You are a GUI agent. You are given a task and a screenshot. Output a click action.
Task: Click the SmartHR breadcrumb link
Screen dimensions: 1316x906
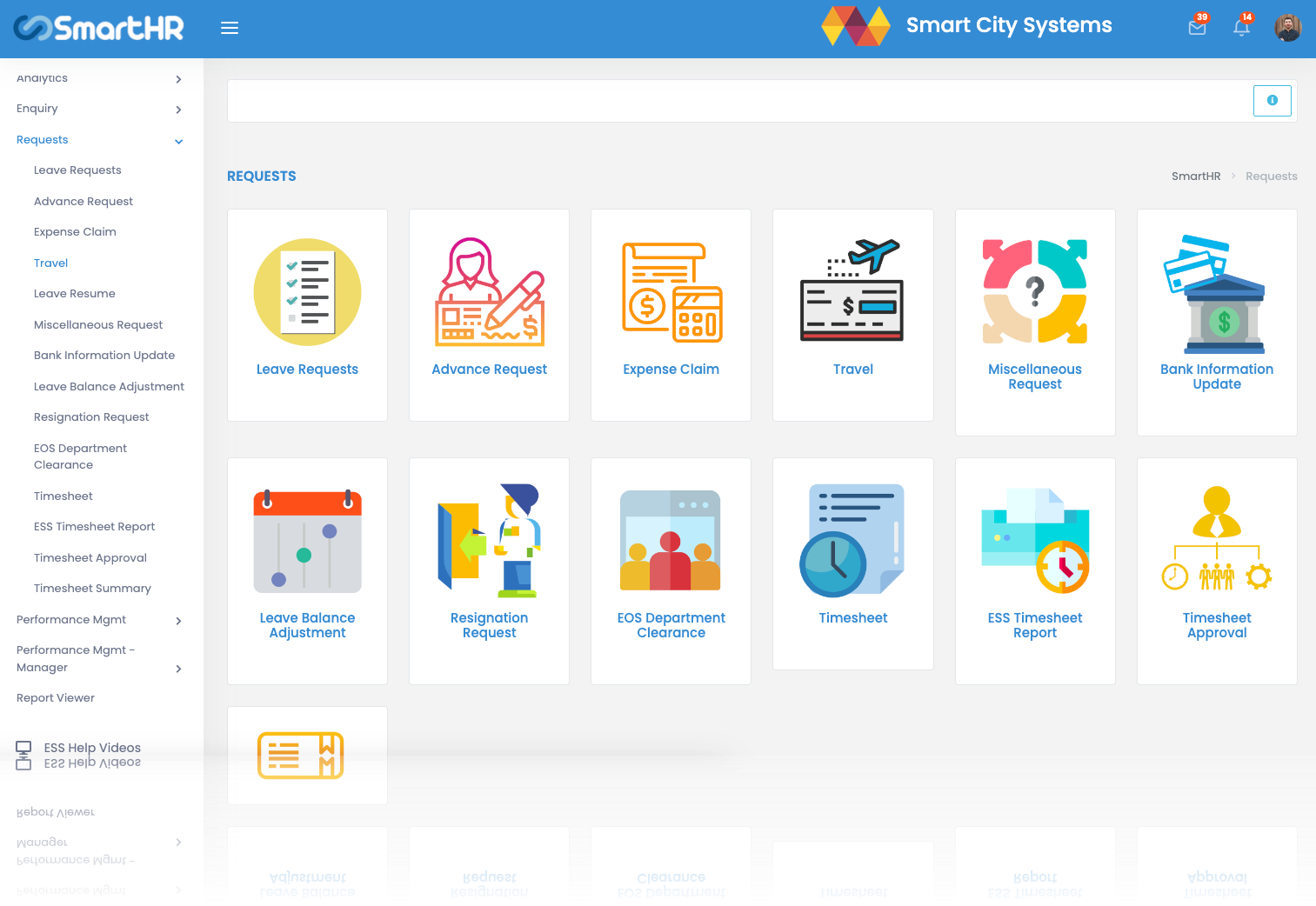(1196, 176)
